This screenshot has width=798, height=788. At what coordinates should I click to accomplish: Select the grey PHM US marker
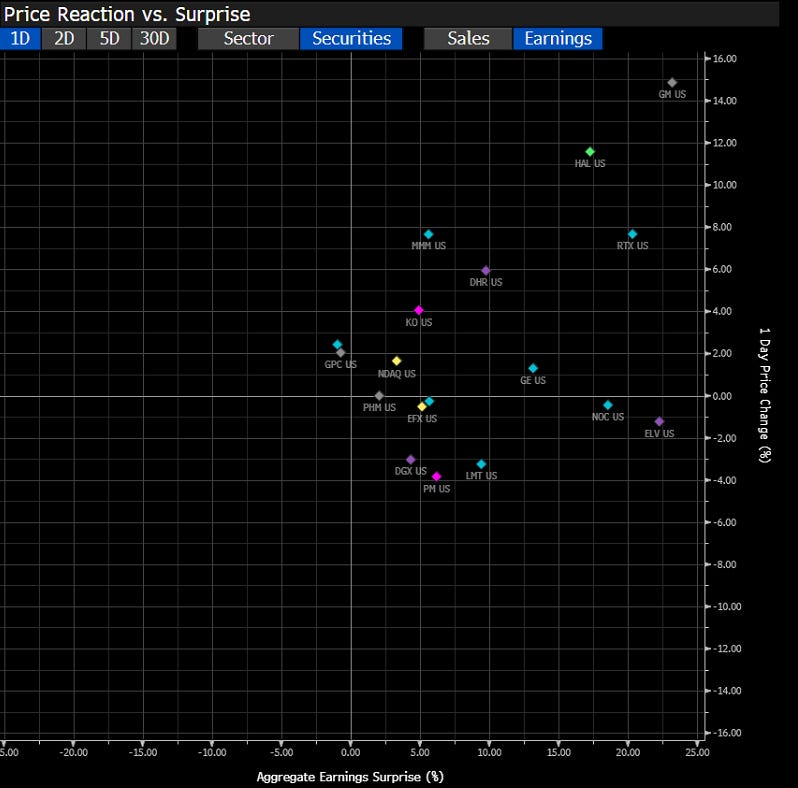(379, 396)
